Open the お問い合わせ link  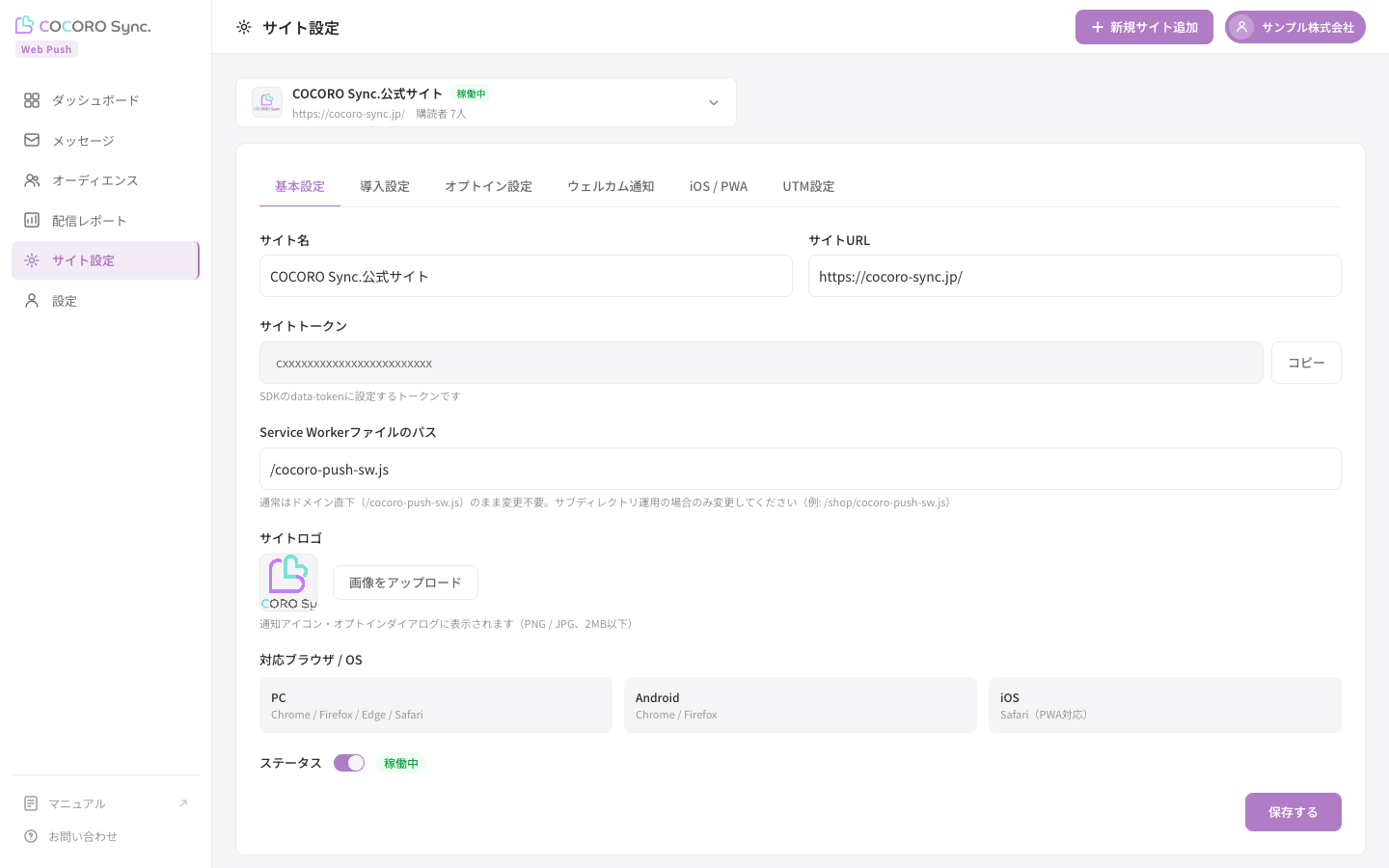[x=105, y=836]
